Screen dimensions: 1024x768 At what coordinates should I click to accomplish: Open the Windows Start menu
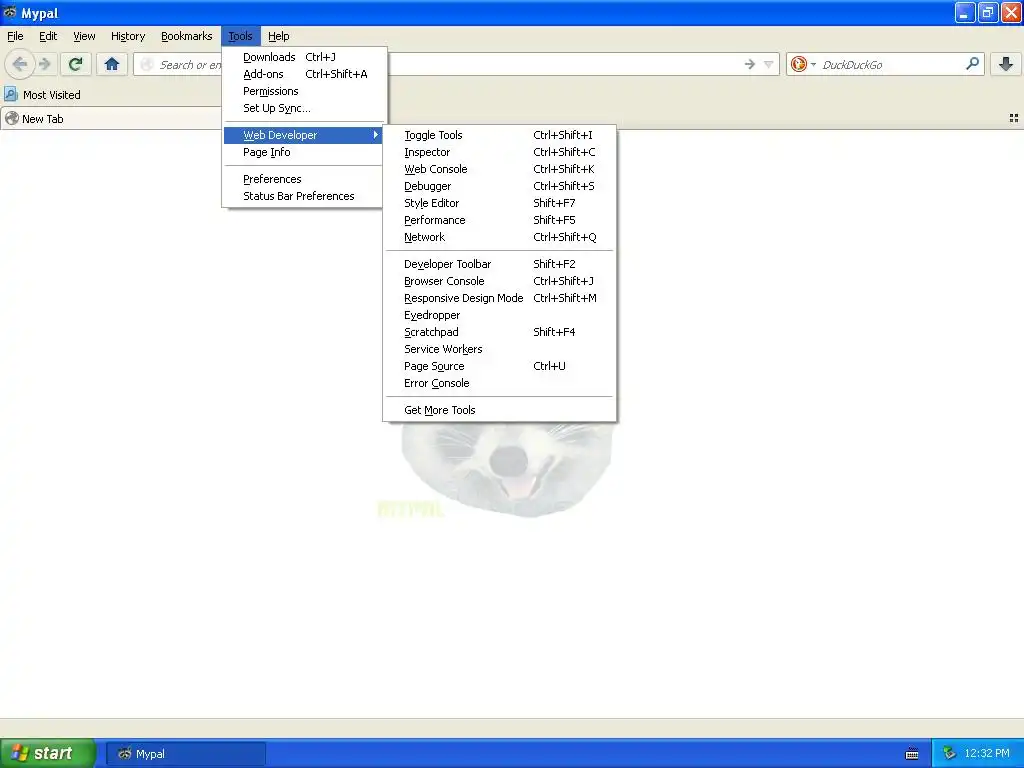click(47, 753)
